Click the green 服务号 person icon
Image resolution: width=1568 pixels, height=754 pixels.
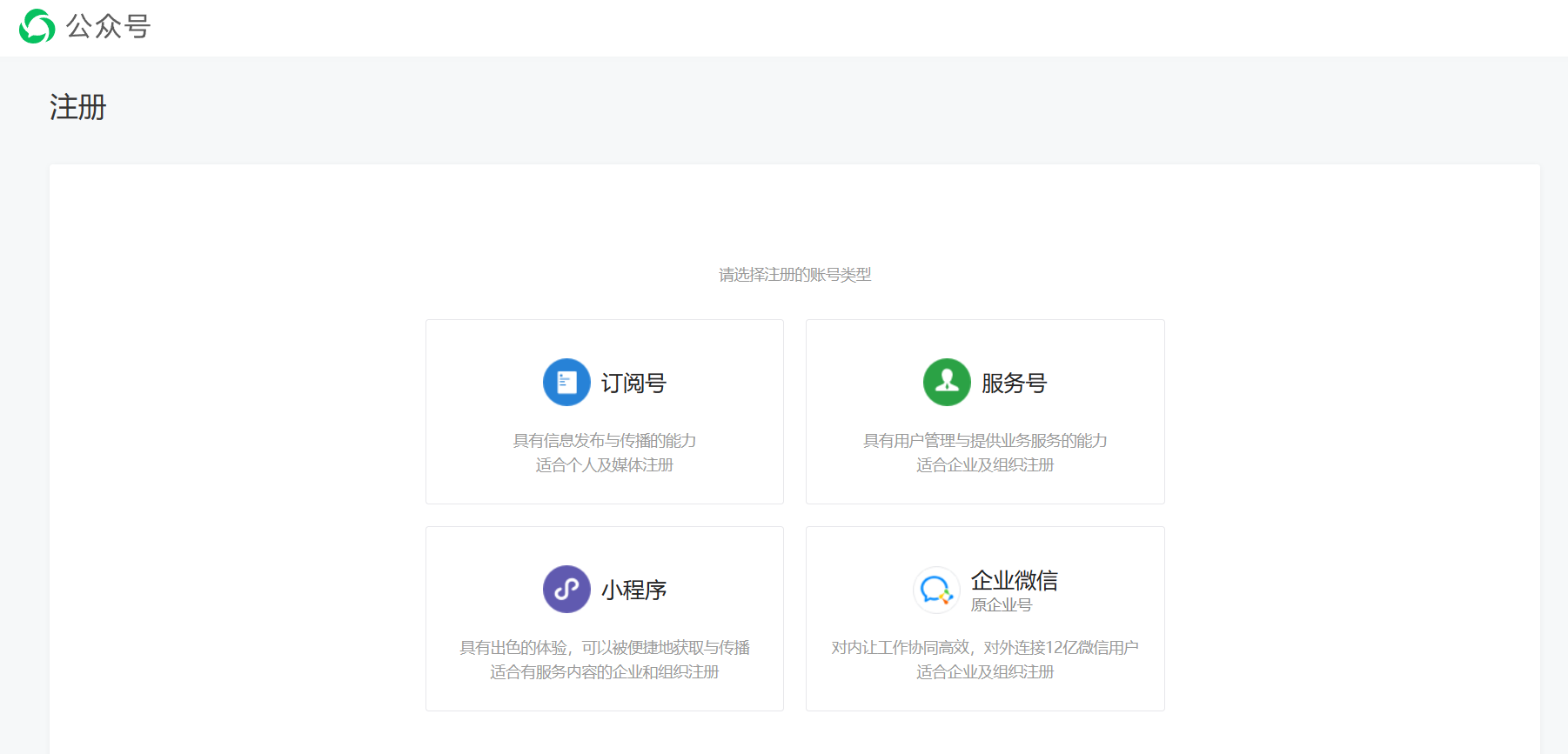click(x=947, y=382)
